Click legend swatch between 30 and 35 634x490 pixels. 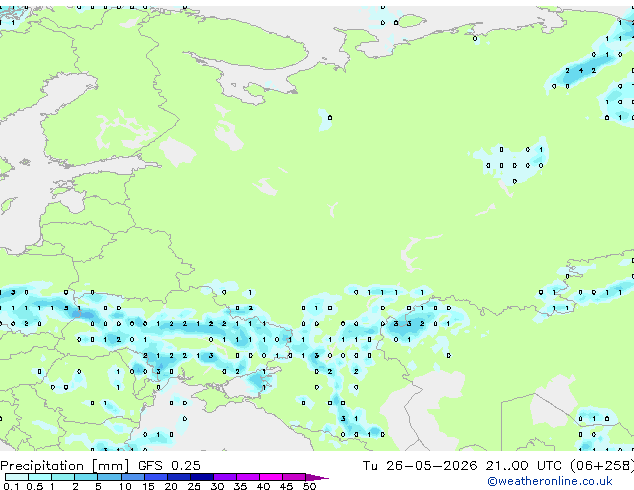click(225, 477)
